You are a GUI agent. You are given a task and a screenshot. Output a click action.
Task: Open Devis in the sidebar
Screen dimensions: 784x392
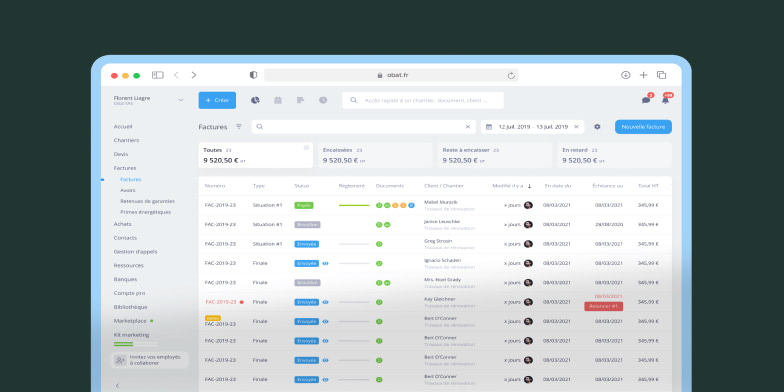[x=121, y=154]
